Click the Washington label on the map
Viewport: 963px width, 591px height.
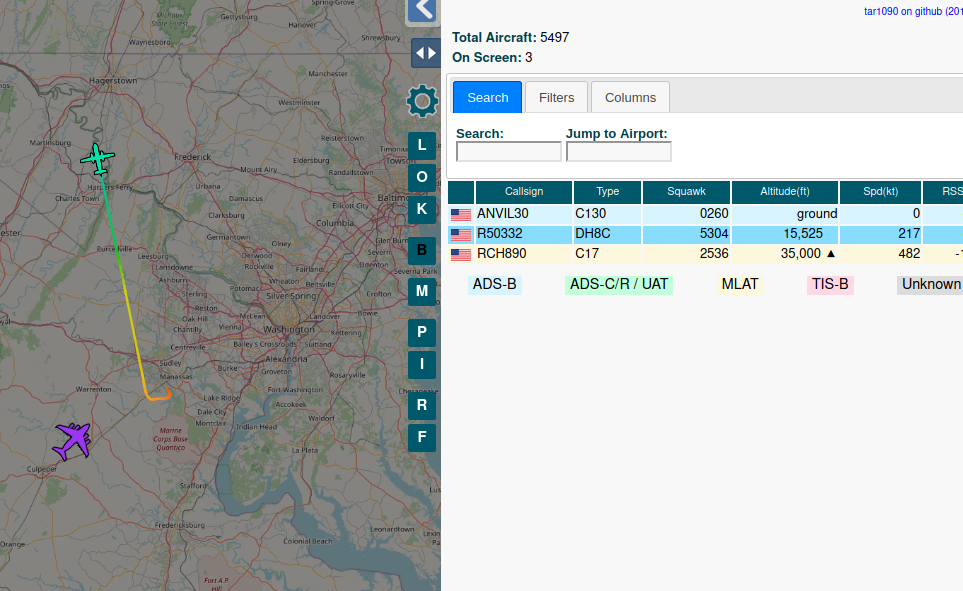289,330
